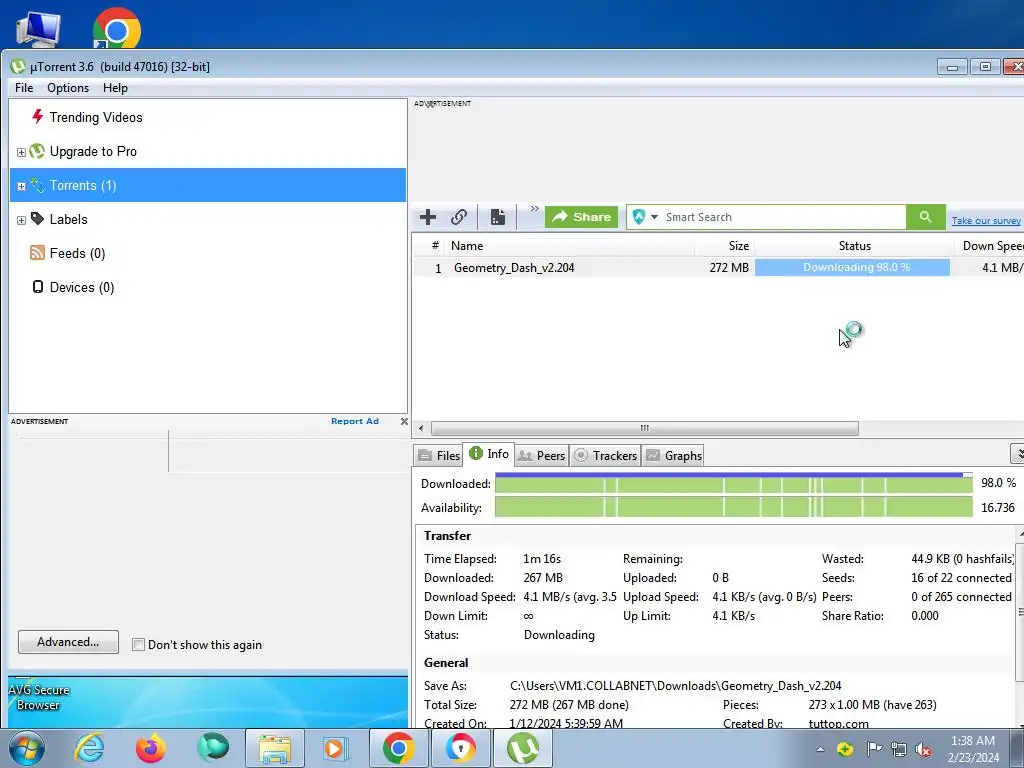
Task: Click Create New Torrent file icon
Action: [498, 217]
